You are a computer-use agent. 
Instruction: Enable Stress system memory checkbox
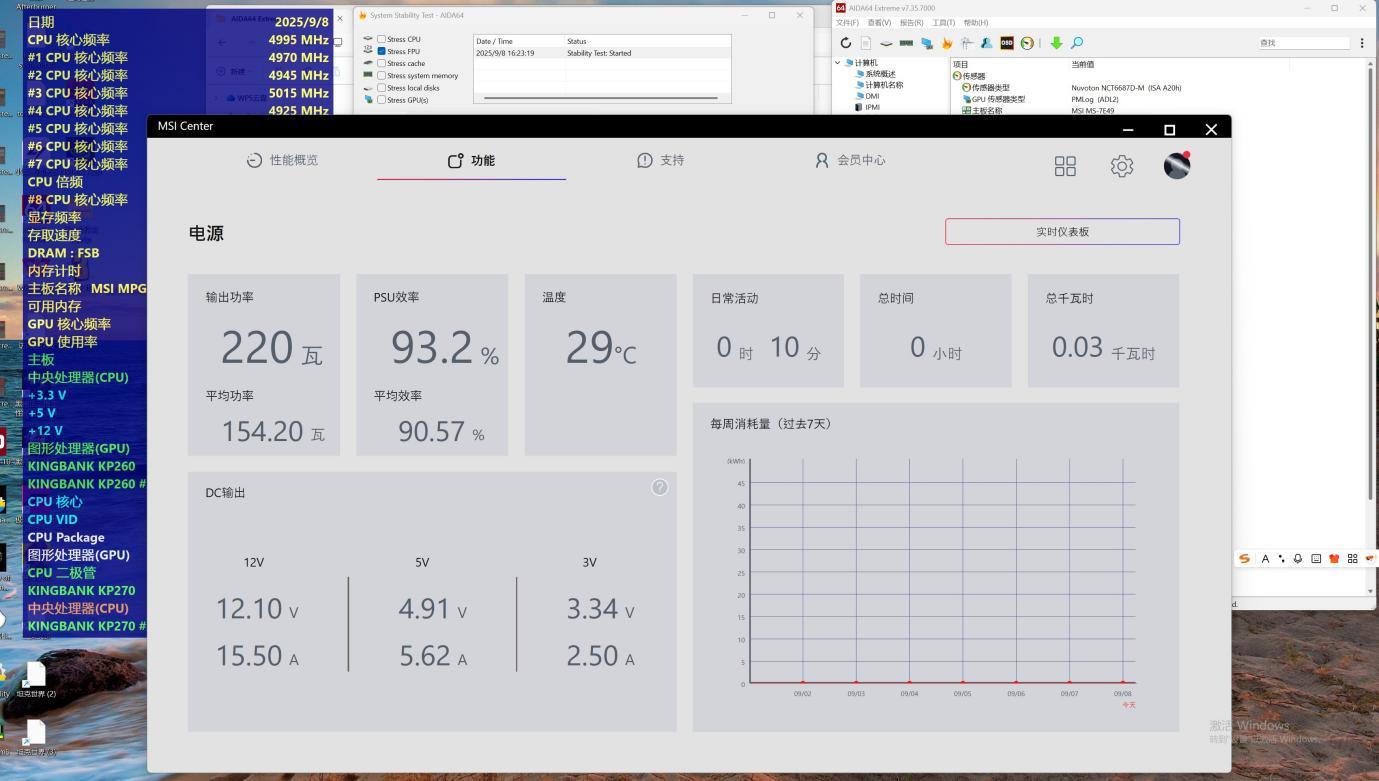pos(381,75)
